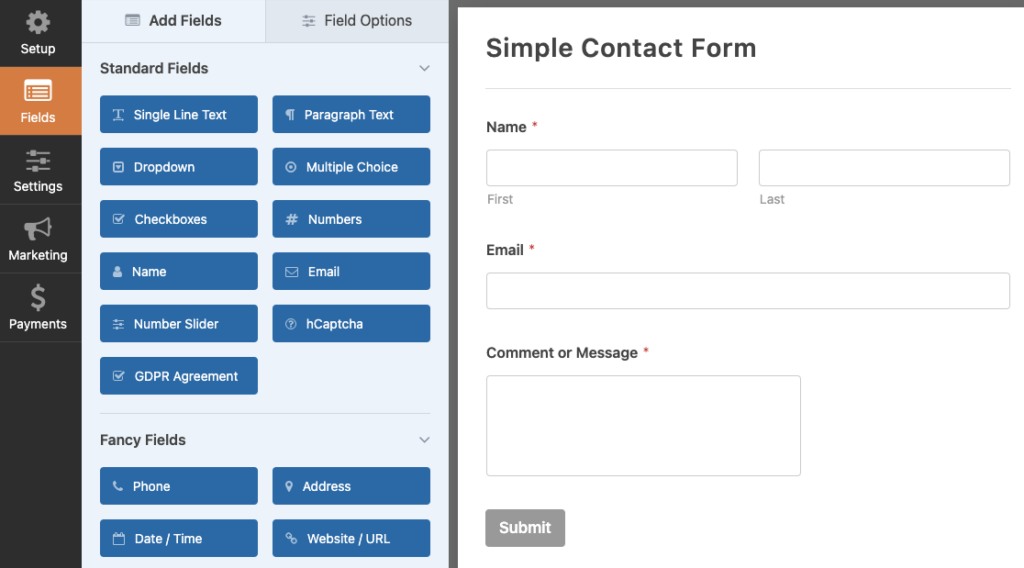
Task: Open the Setup gear icon
Action: point(38,22)
